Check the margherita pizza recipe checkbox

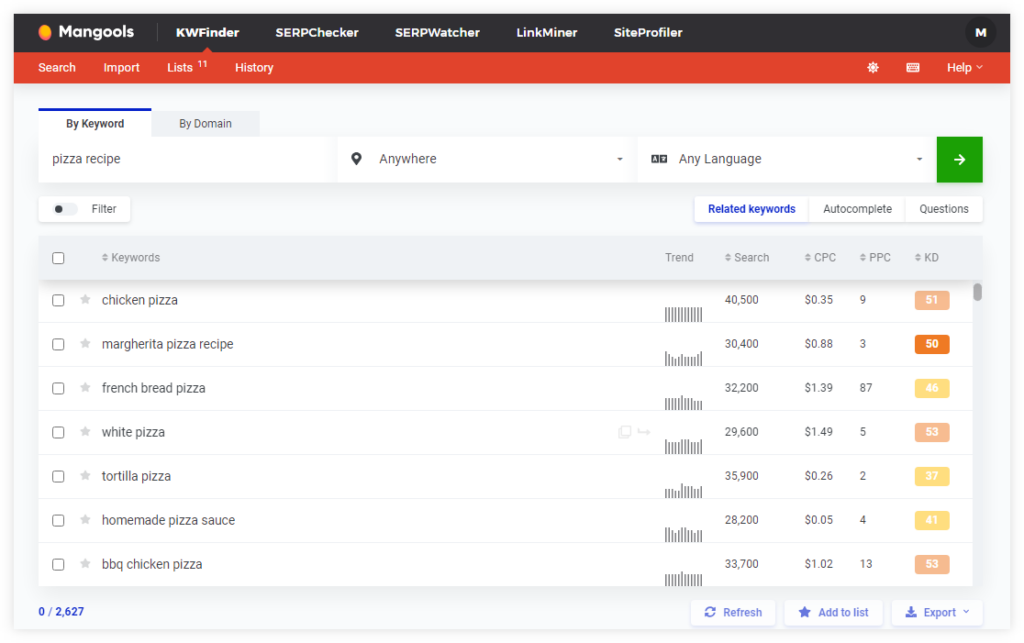[58, 344]
